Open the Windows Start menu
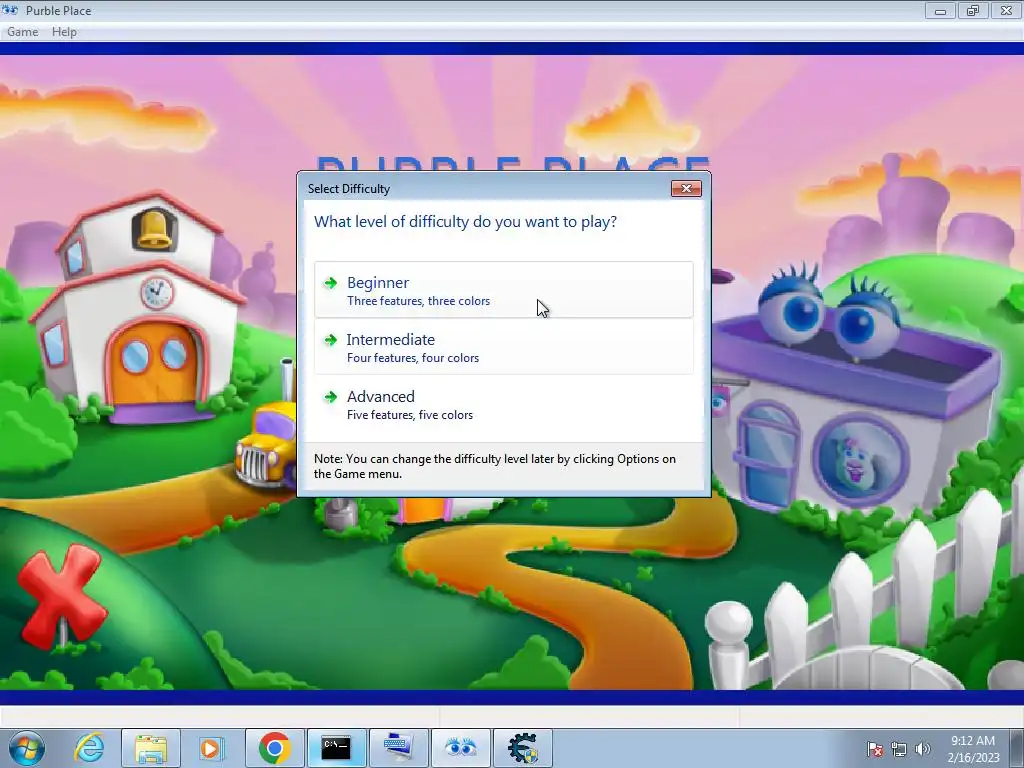This screenshot has height=768, width=1024. [27, 748]
